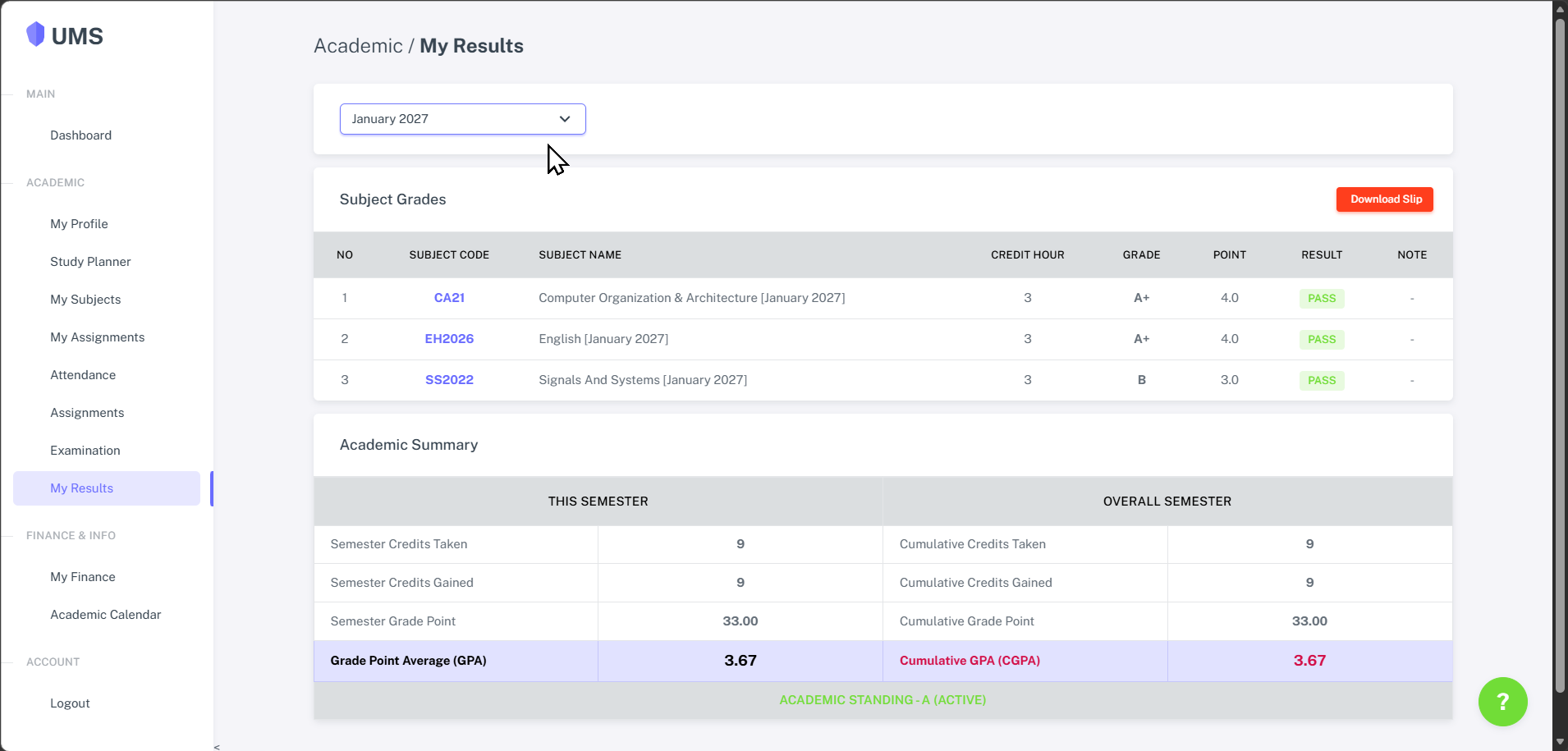
Task: Collapse sidebar using the small arrow at bottom
Action: pos(217,747)
